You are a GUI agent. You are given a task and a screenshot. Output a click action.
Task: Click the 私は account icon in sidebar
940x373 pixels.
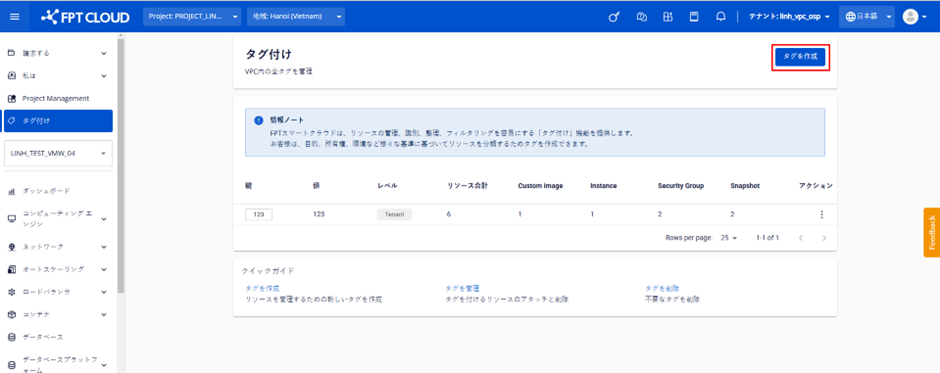pos(11,76)
